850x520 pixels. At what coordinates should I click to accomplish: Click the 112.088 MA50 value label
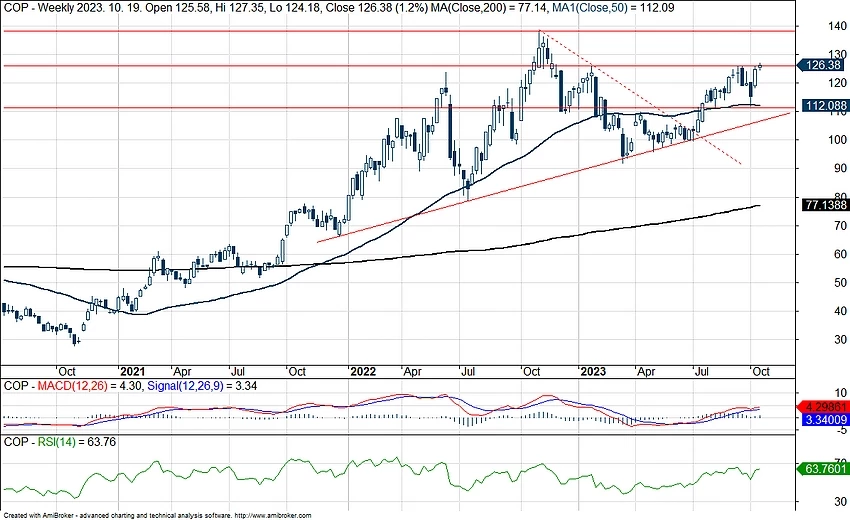point(825,105)
